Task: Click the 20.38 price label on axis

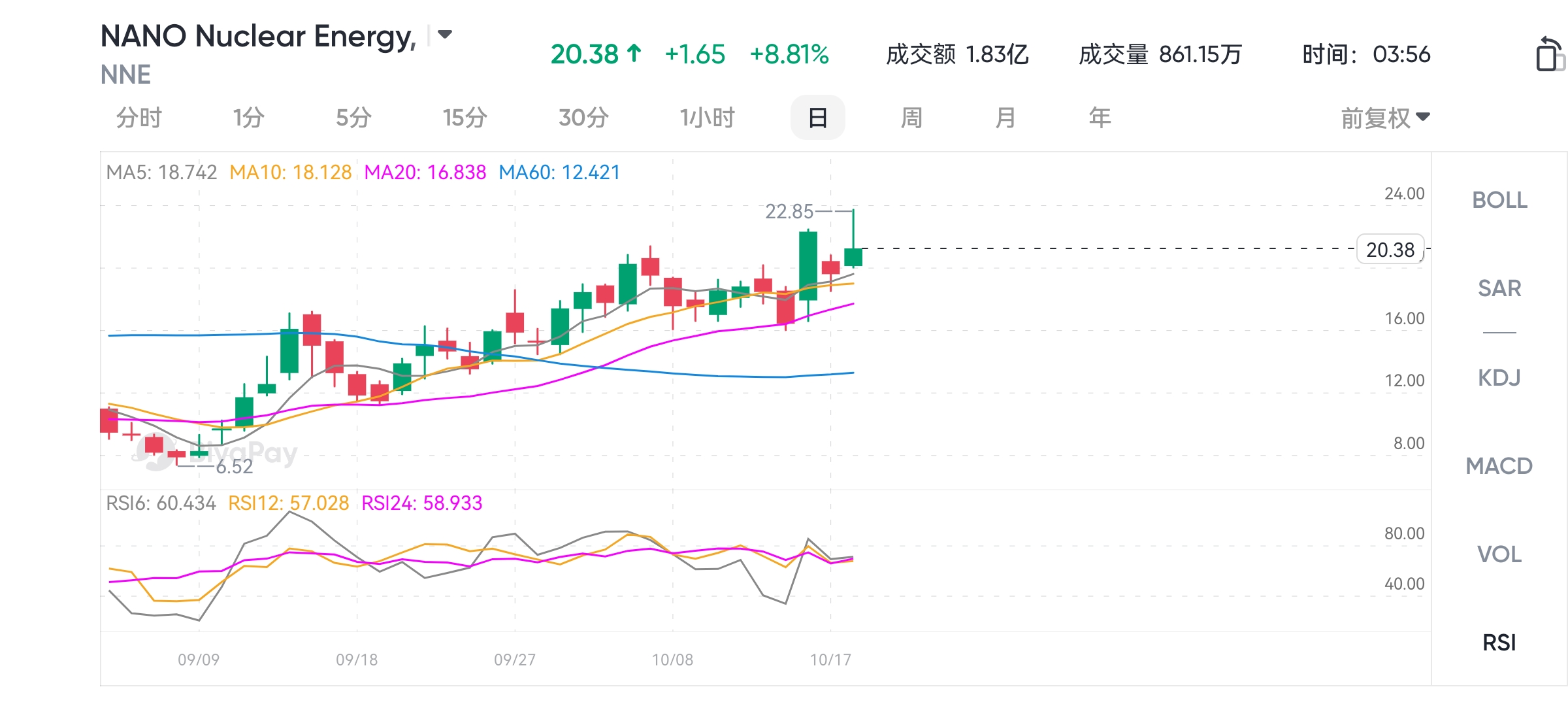Action: (1390, 249)
